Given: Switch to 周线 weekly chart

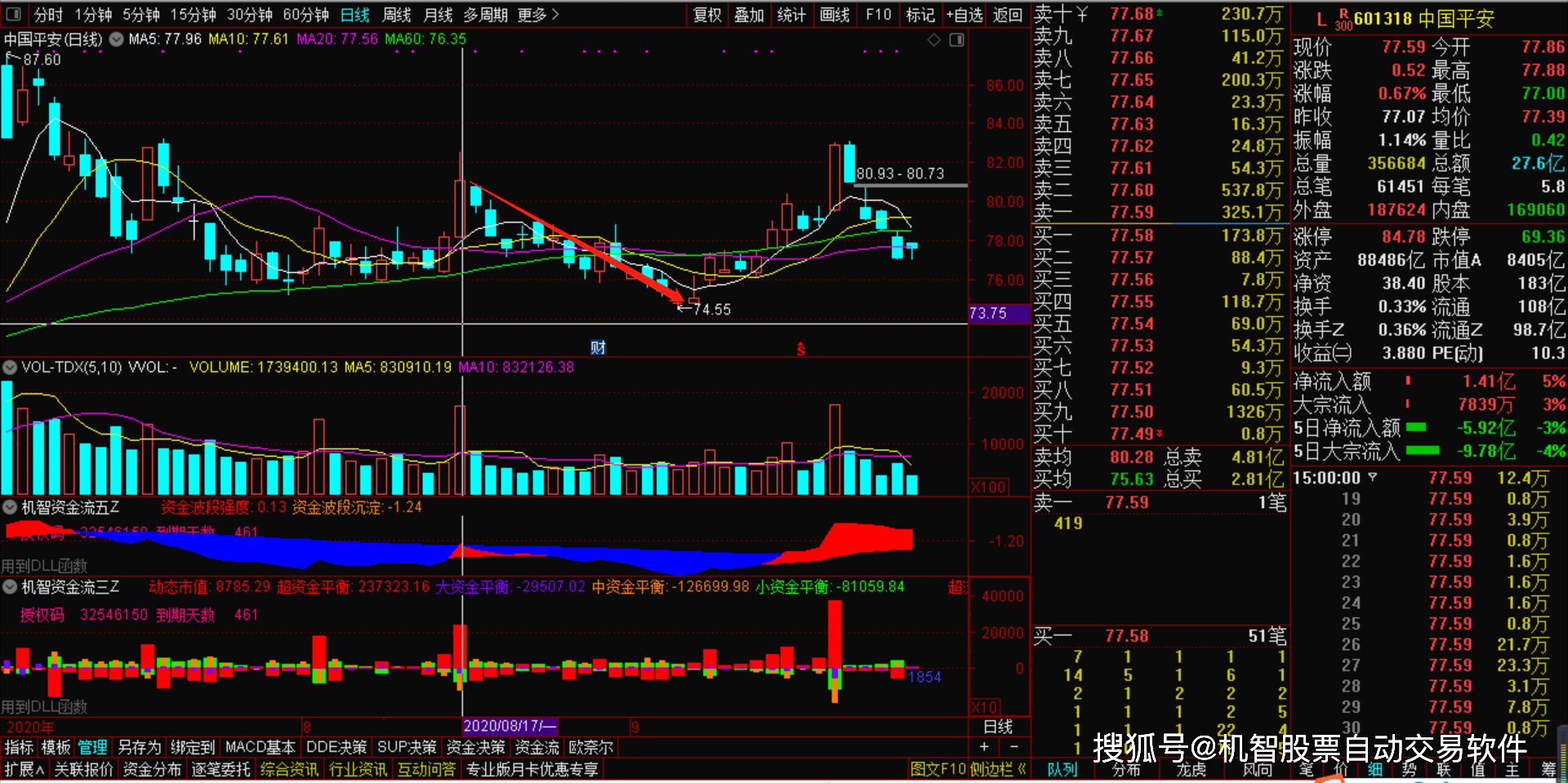Looking at the screenshot, I should point(397,15).
